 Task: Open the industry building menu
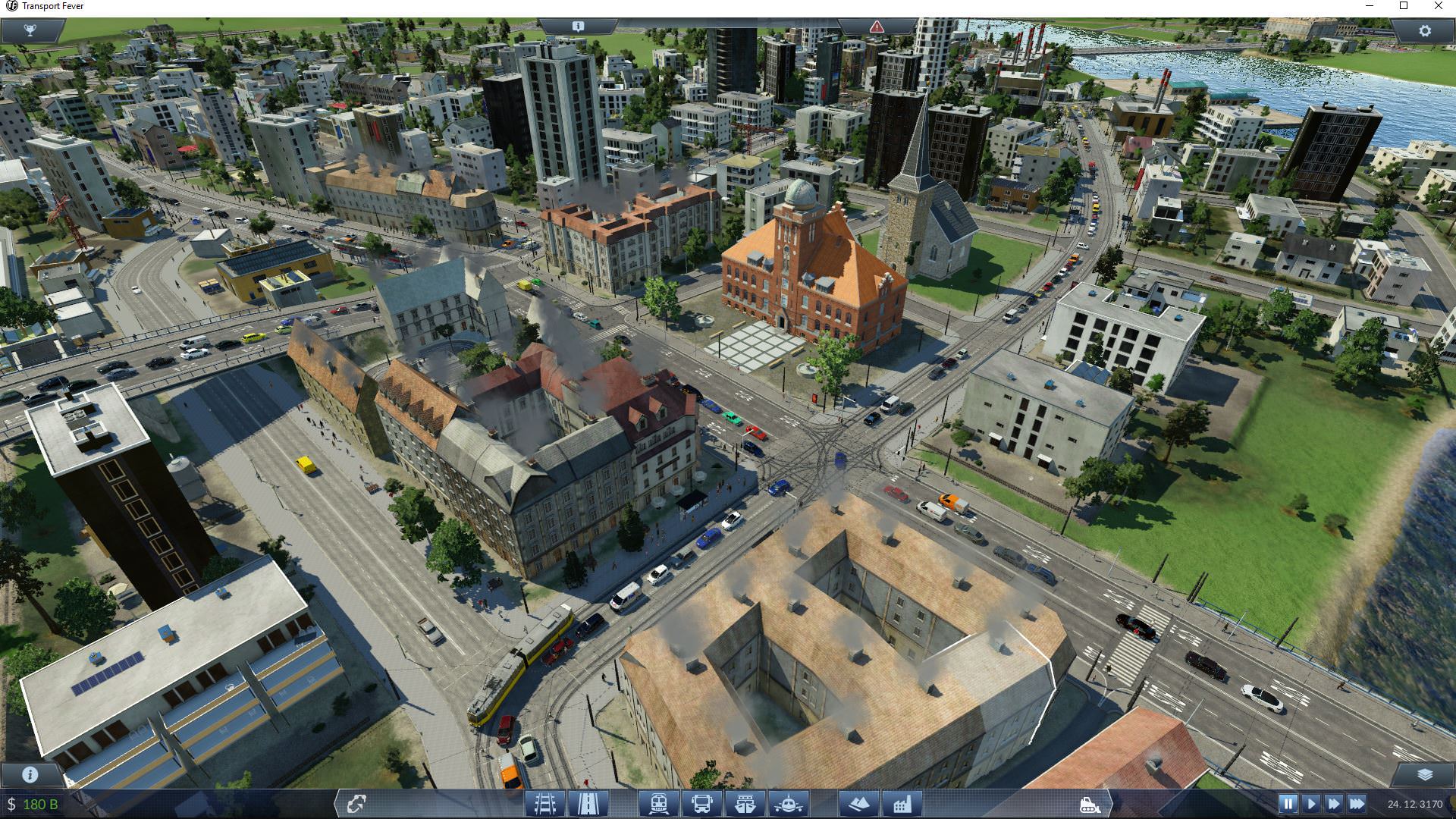click(902, 803)
